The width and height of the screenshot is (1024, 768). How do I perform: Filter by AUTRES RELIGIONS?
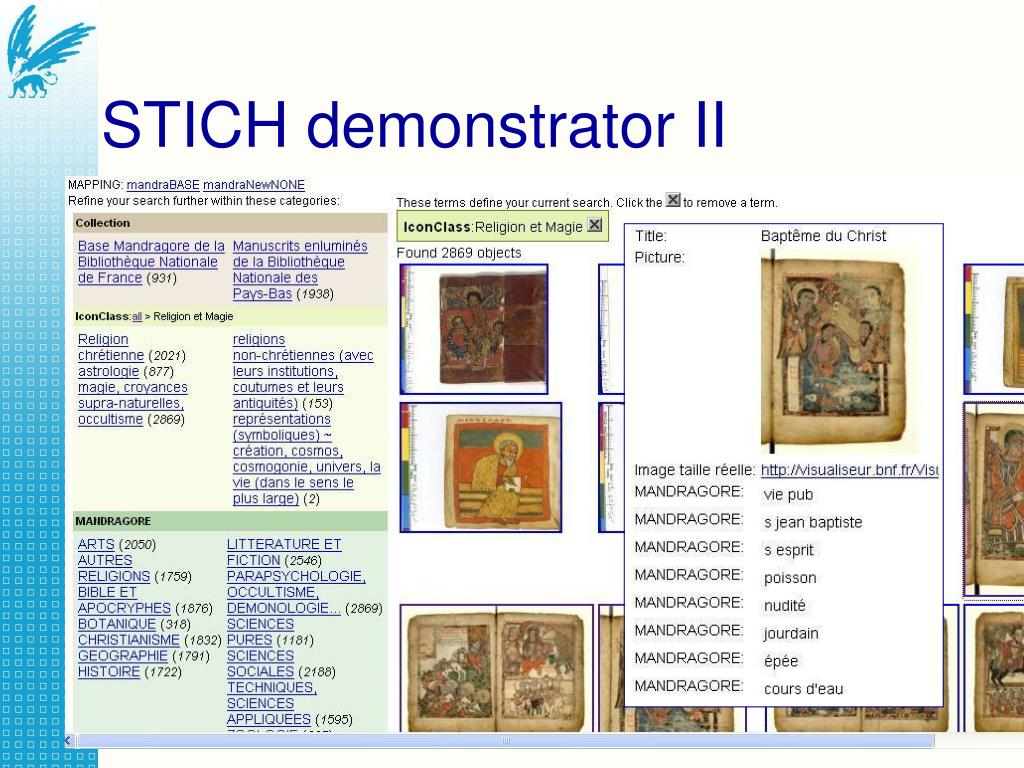[x=114, y=568]
